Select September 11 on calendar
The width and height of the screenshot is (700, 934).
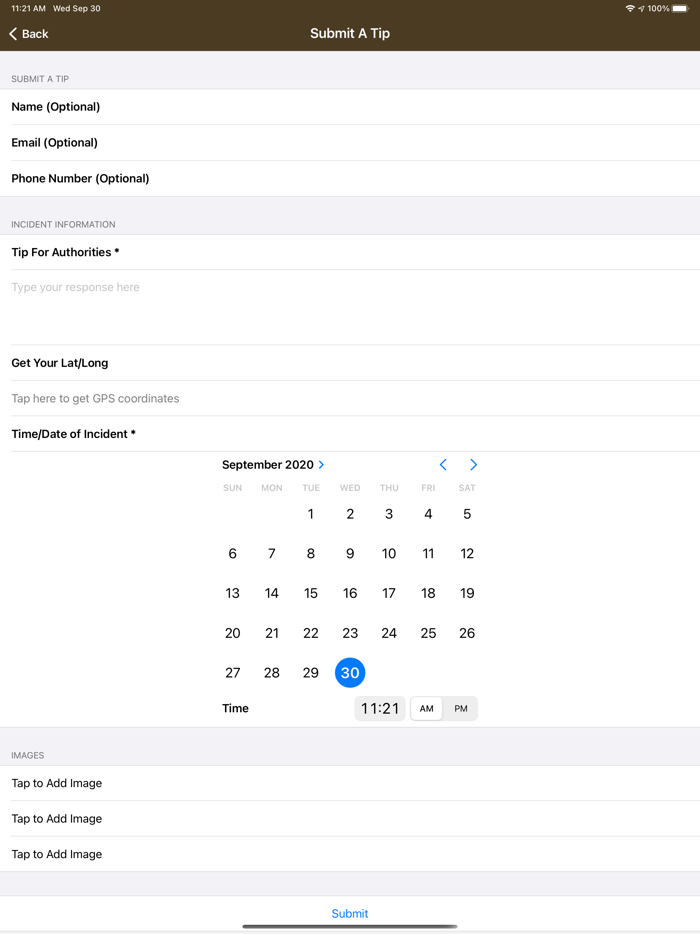(x=428, y=553)
